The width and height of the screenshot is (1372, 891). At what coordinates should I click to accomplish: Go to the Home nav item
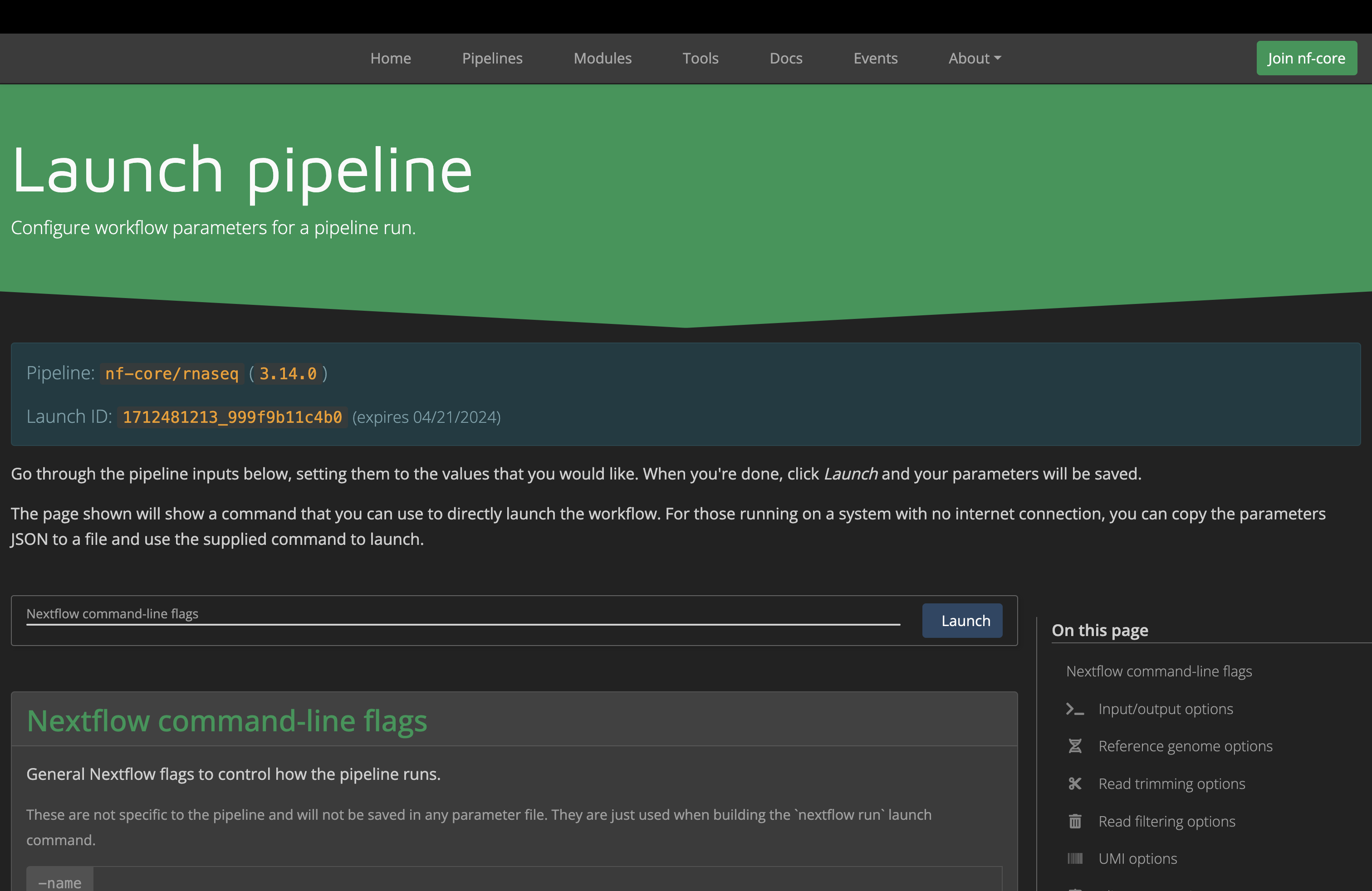[x=390, y=58]
